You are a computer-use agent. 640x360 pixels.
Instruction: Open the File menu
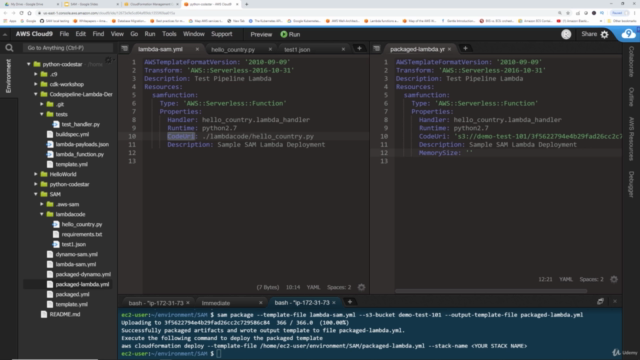coord(64,34)
